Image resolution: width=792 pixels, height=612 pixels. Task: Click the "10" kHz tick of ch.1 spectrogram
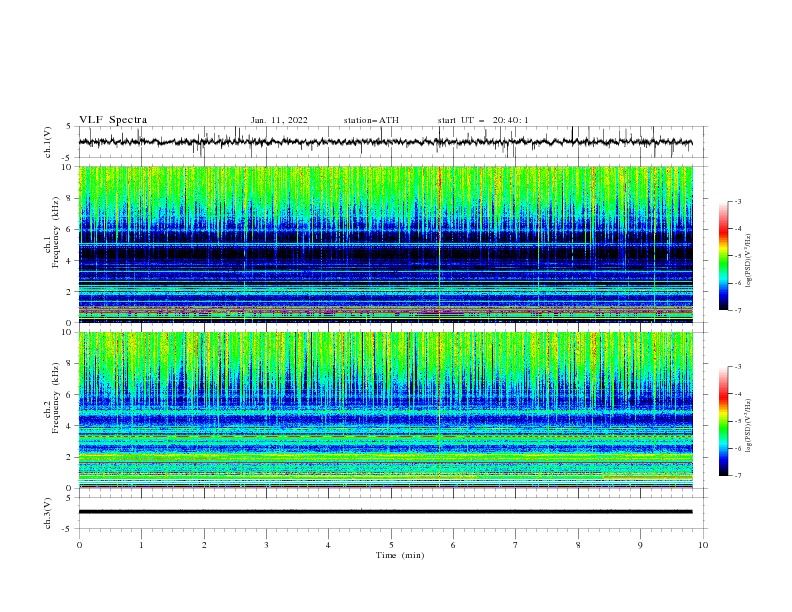pyautogui.click(x=68, y=167)
